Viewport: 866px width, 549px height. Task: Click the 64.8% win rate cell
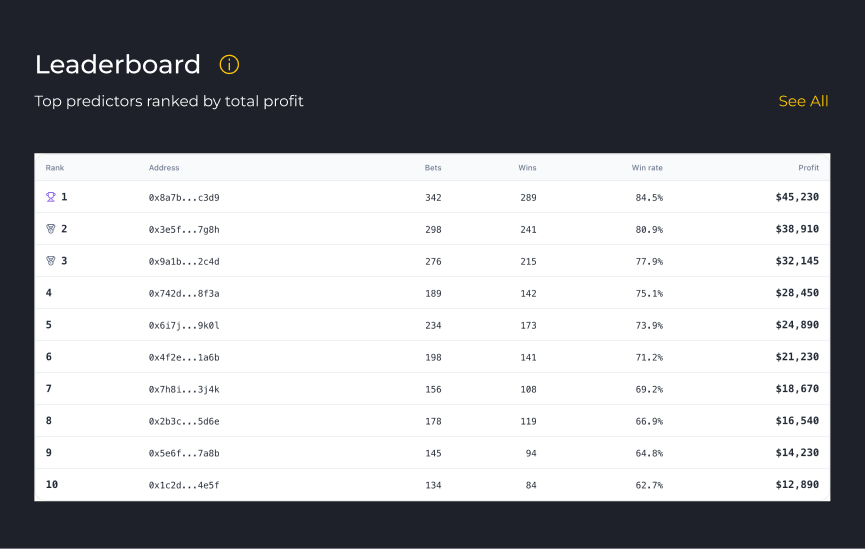click(649, 454)
